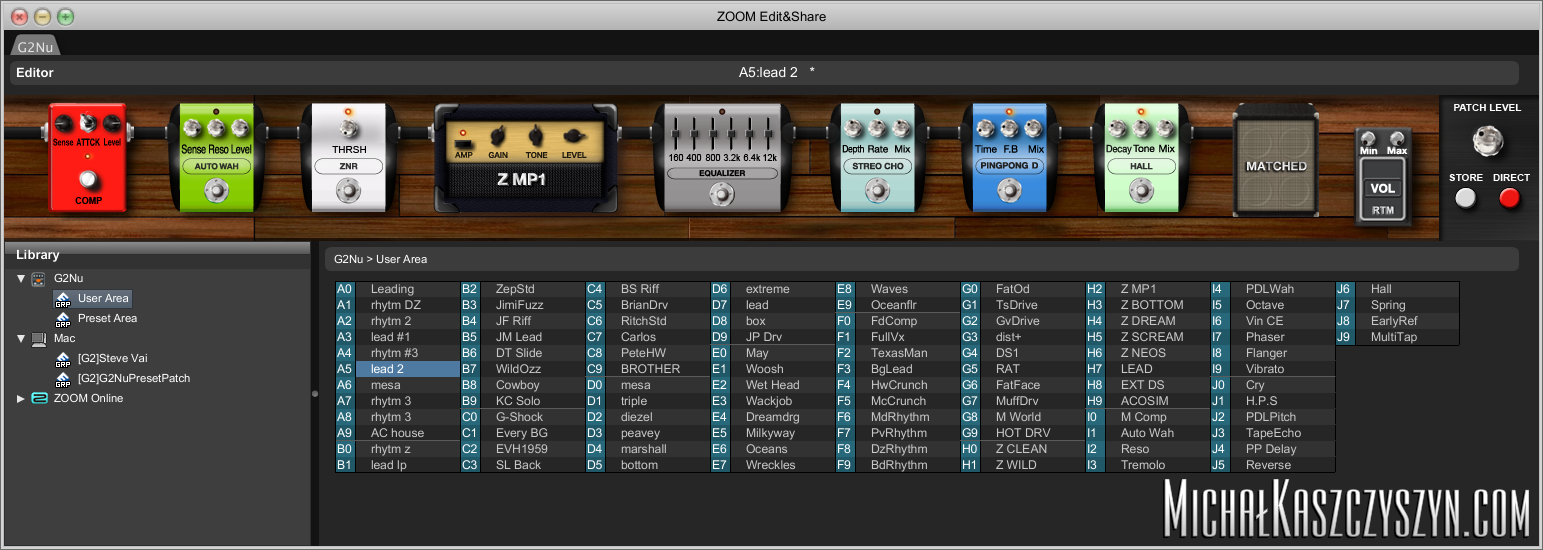Click the G2Nu device icon in Library
The height and width of the screenshot is (550, 1543).
pyautogui.click(x=40, y=278)
